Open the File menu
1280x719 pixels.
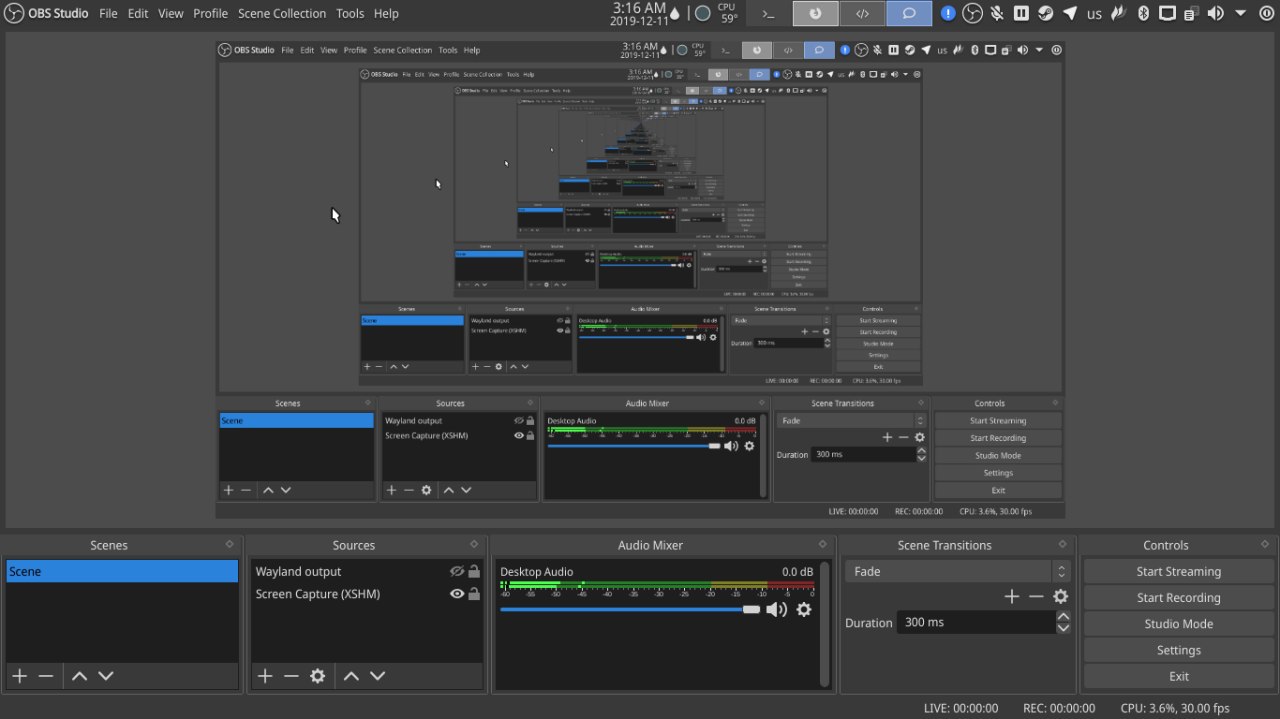pos(108,13)
